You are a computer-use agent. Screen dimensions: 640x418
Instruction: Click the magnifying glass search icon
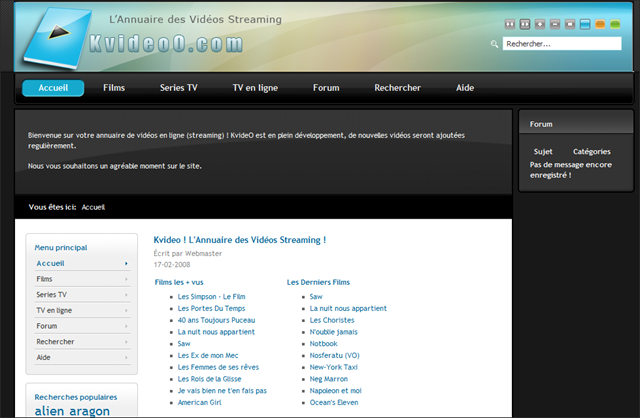pos(494,44)
